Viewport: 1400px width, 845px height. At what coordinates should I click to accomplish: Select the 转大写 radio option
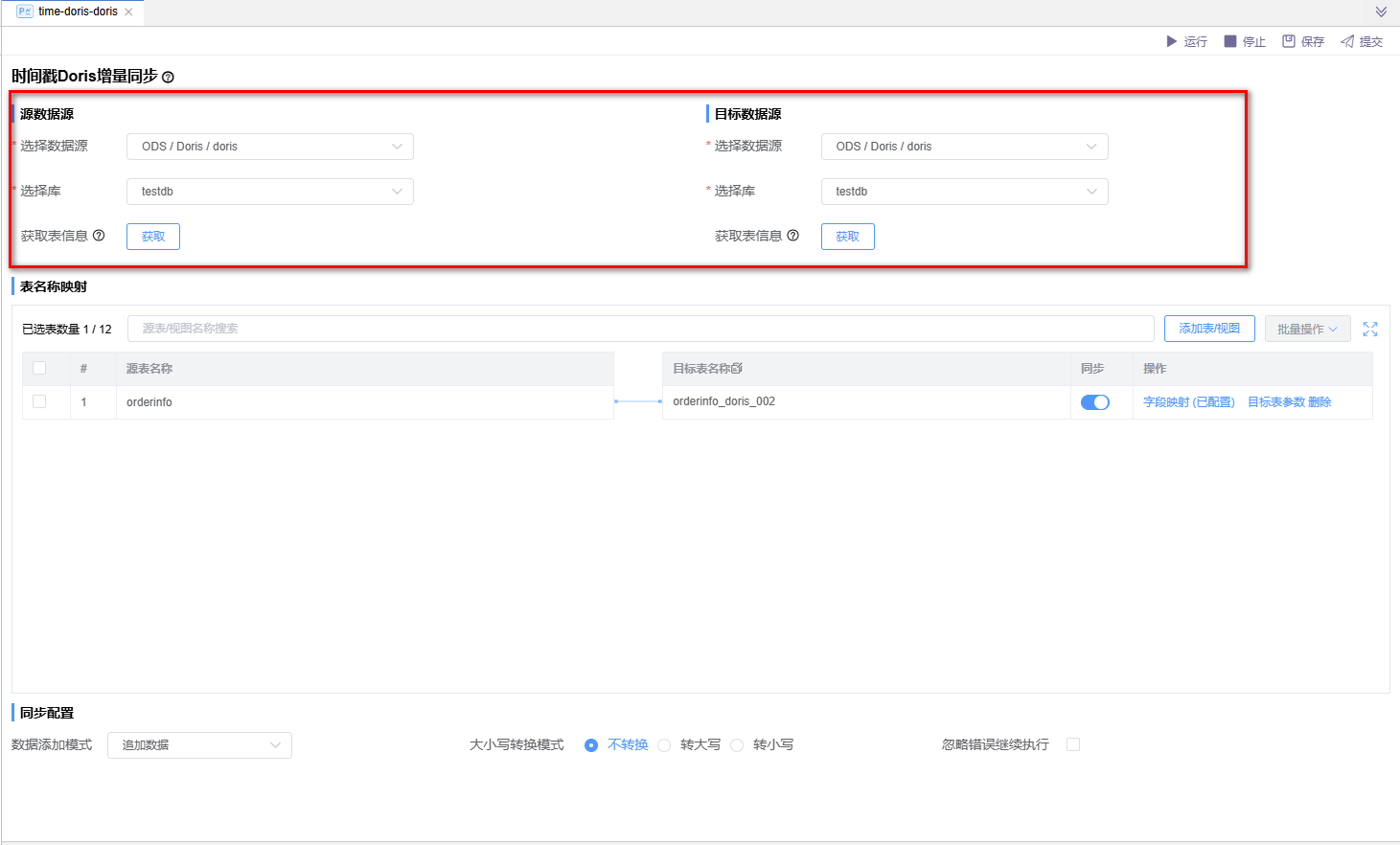(664, 745)
